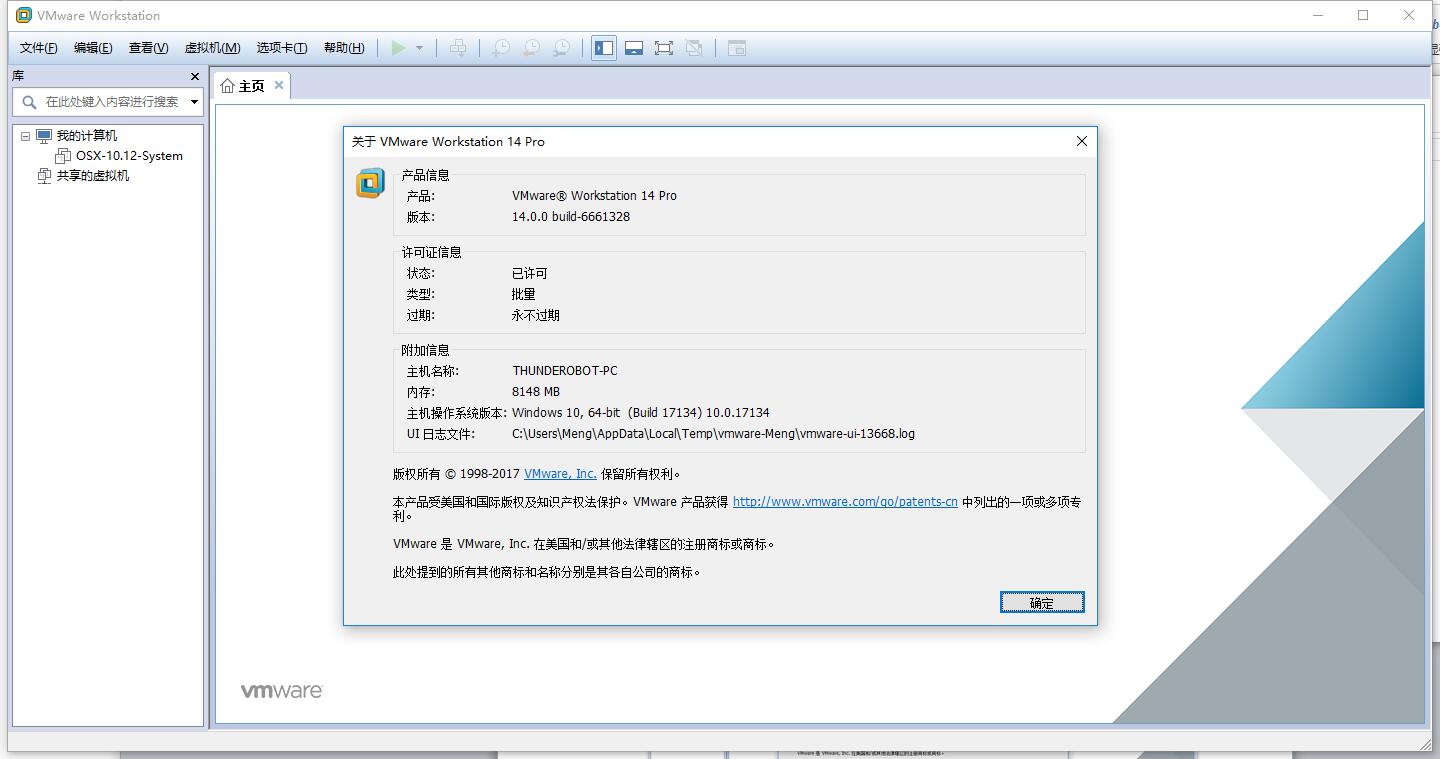Image resolution: width=1440 pixels, height=759 pixels.
Task: Click the shared VMs icon beside 共享的虚拟机
Action: (44, 176)
